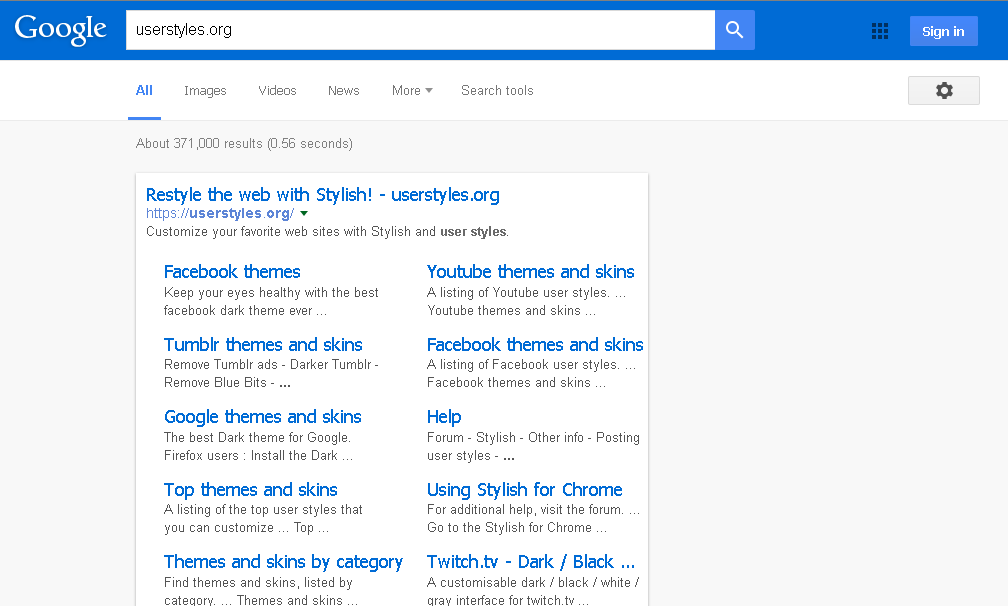Click into the search box with userstyles.org
The height and width of the screenshot is (606, 1008).
tap(420, 30)
